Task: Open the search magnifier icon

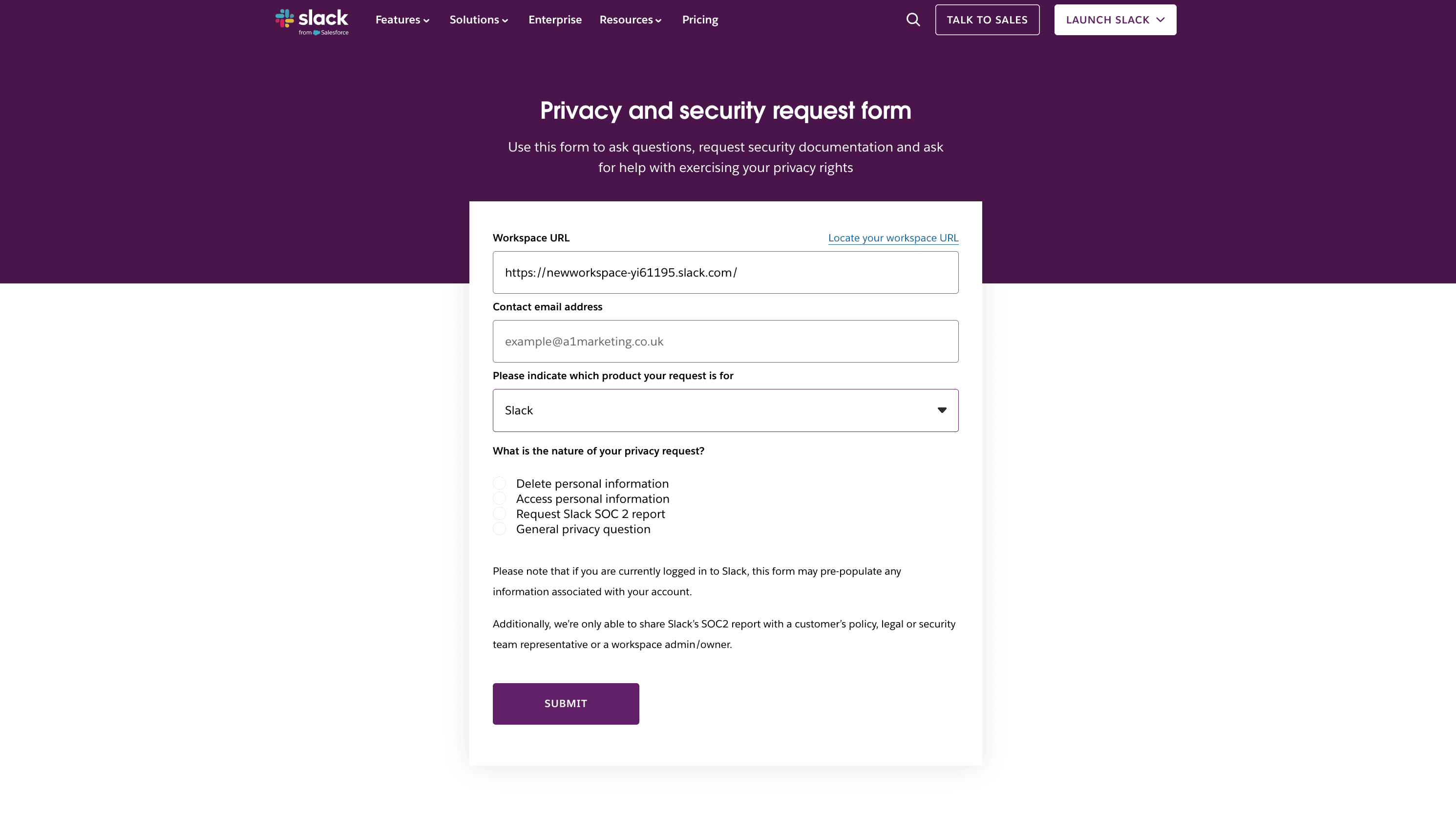Action: point(913,20)
